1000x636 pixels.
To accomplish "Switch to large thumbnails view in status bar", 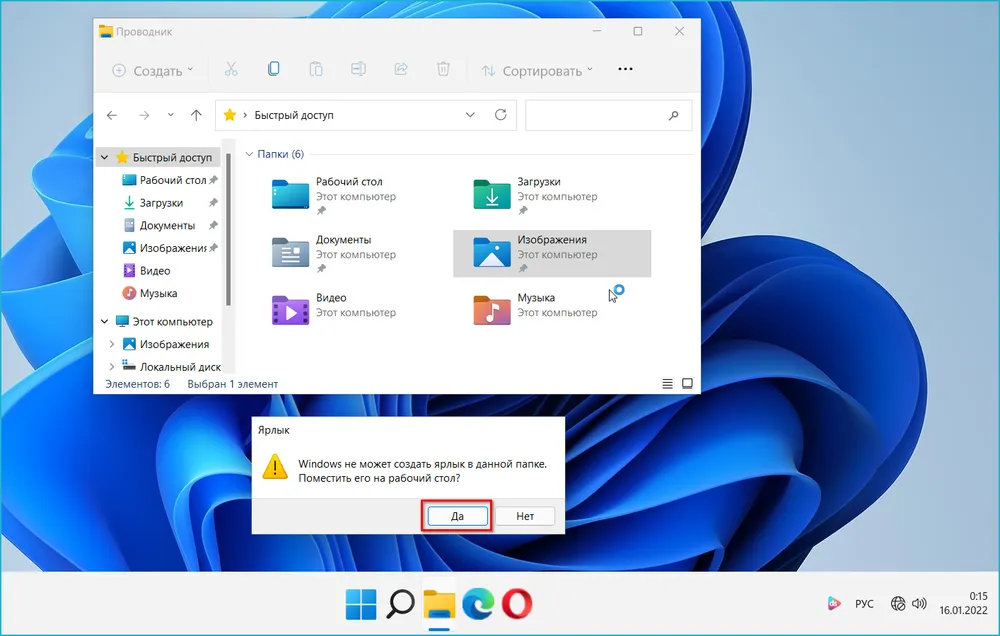I will (687, 384).
